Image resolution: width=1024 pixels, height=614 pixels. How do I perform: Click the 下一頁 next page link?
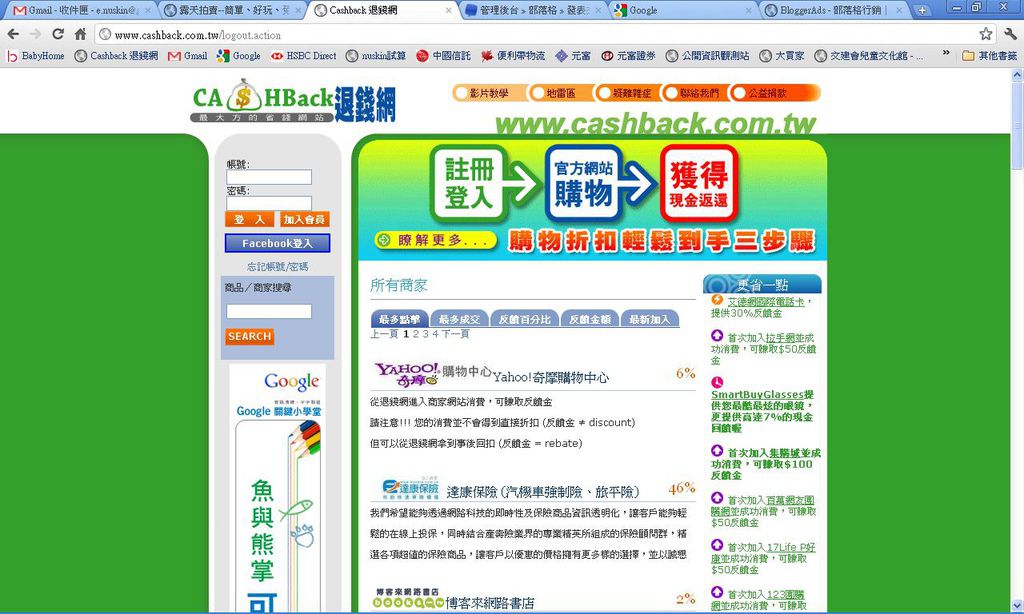(455, 334)
